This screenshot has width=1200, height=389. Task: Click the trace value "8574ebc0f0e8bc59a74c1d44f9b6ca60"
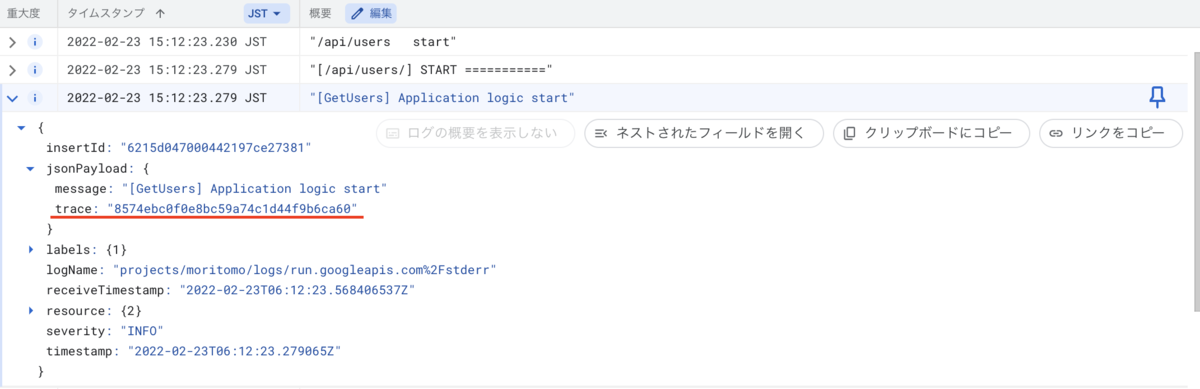pyautogui.click(x=232, y=209)
